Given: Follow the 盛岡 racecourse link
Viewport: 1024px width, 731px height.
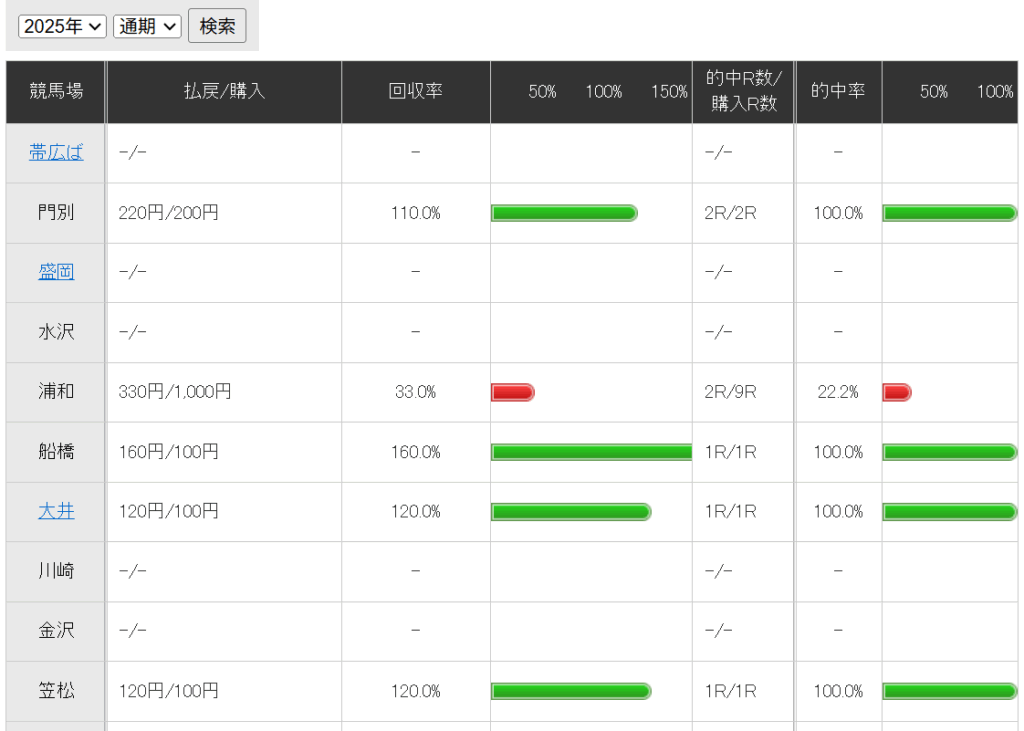Looking at the screenshot, I should (56, 272).
